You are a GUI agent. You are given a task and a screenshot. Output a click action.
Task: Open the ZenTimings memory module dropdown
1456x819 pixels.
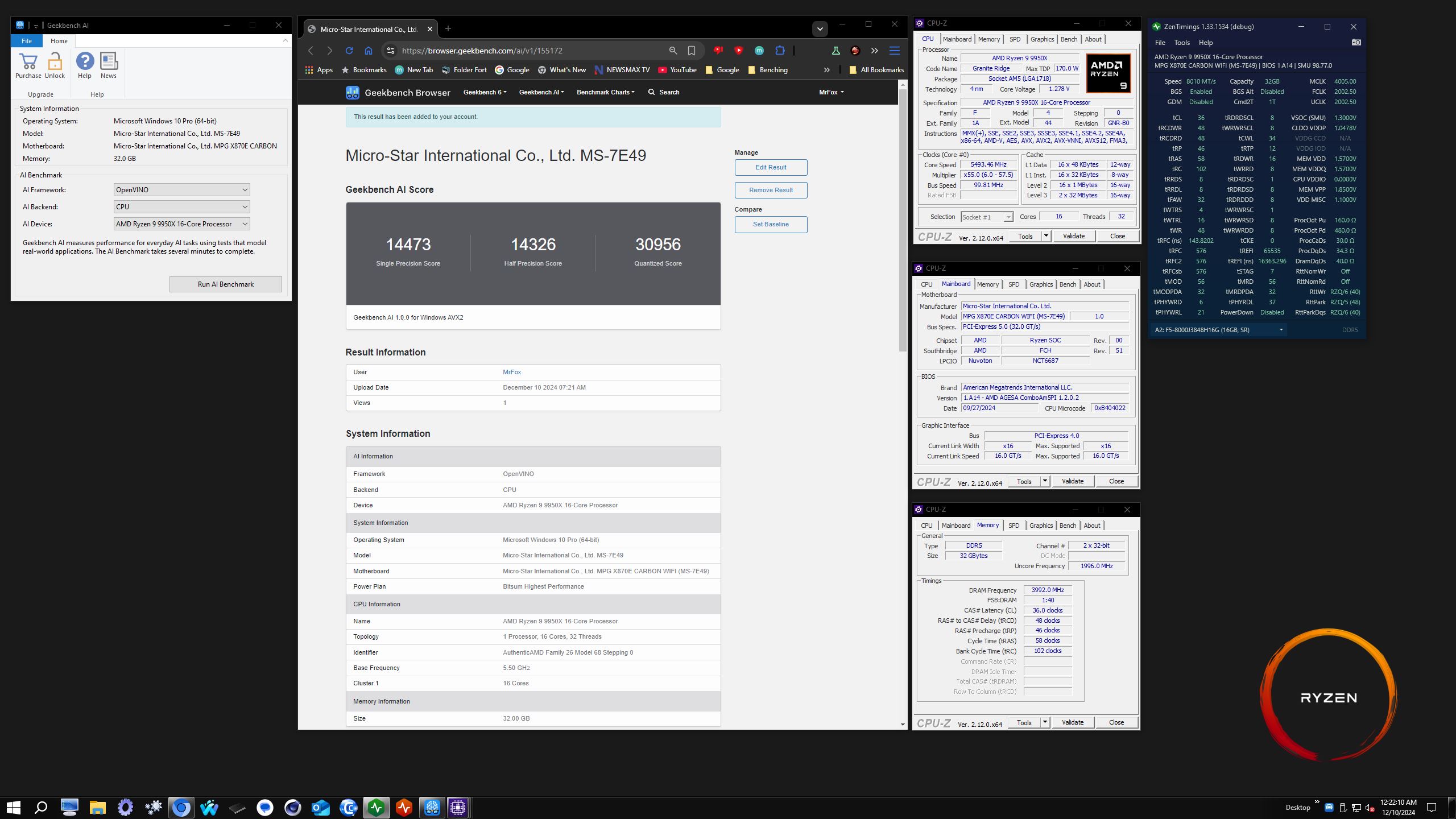[1218, 330]
